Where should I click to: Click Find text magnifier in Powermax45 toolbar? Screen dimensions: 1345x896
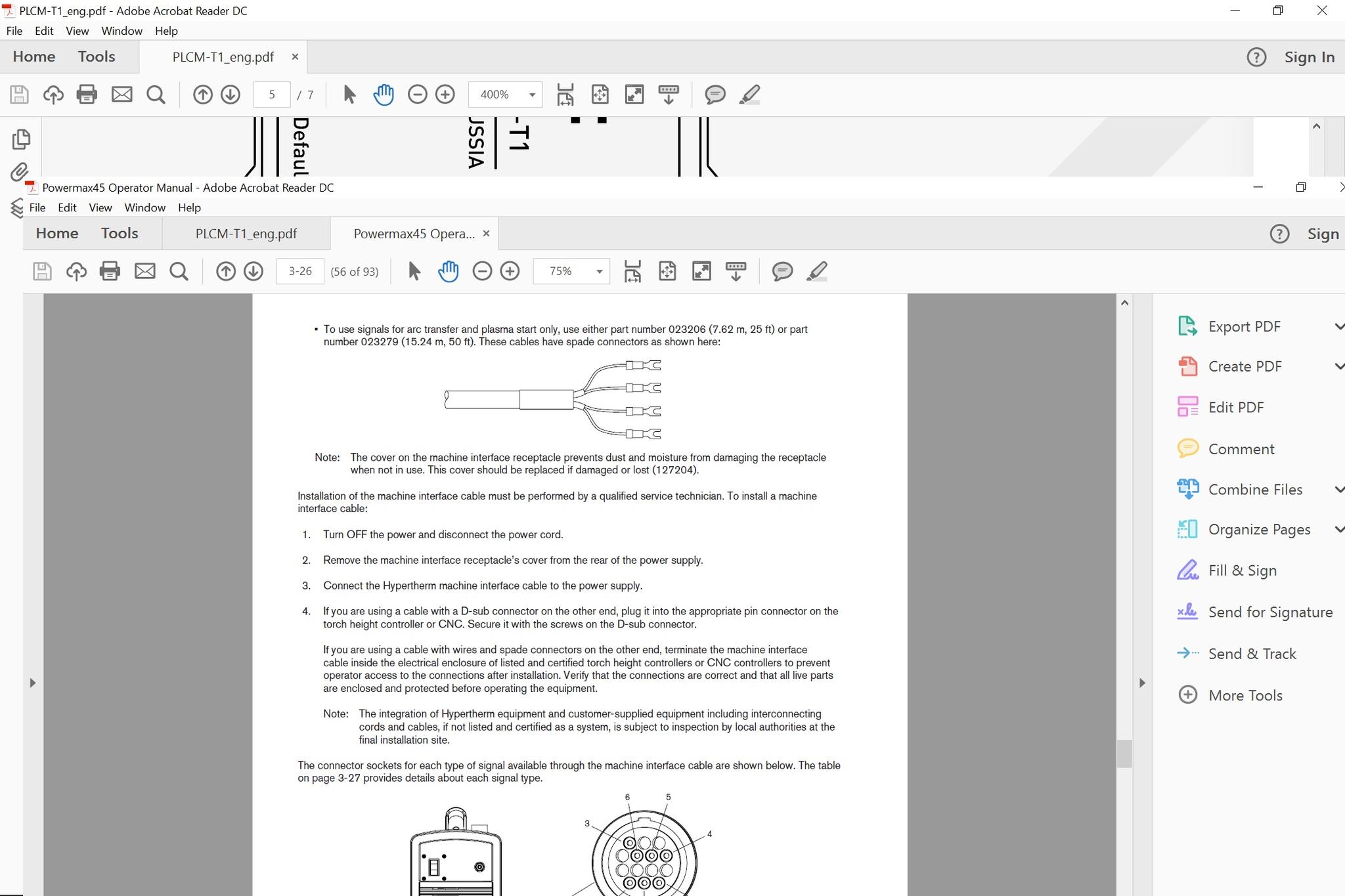coord(179,271)
